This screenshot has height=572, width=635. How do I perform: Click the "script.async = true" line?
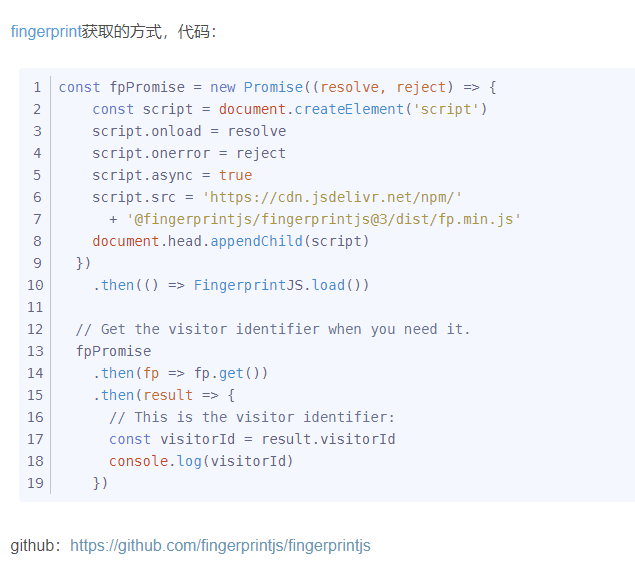(x=172, y=175)
